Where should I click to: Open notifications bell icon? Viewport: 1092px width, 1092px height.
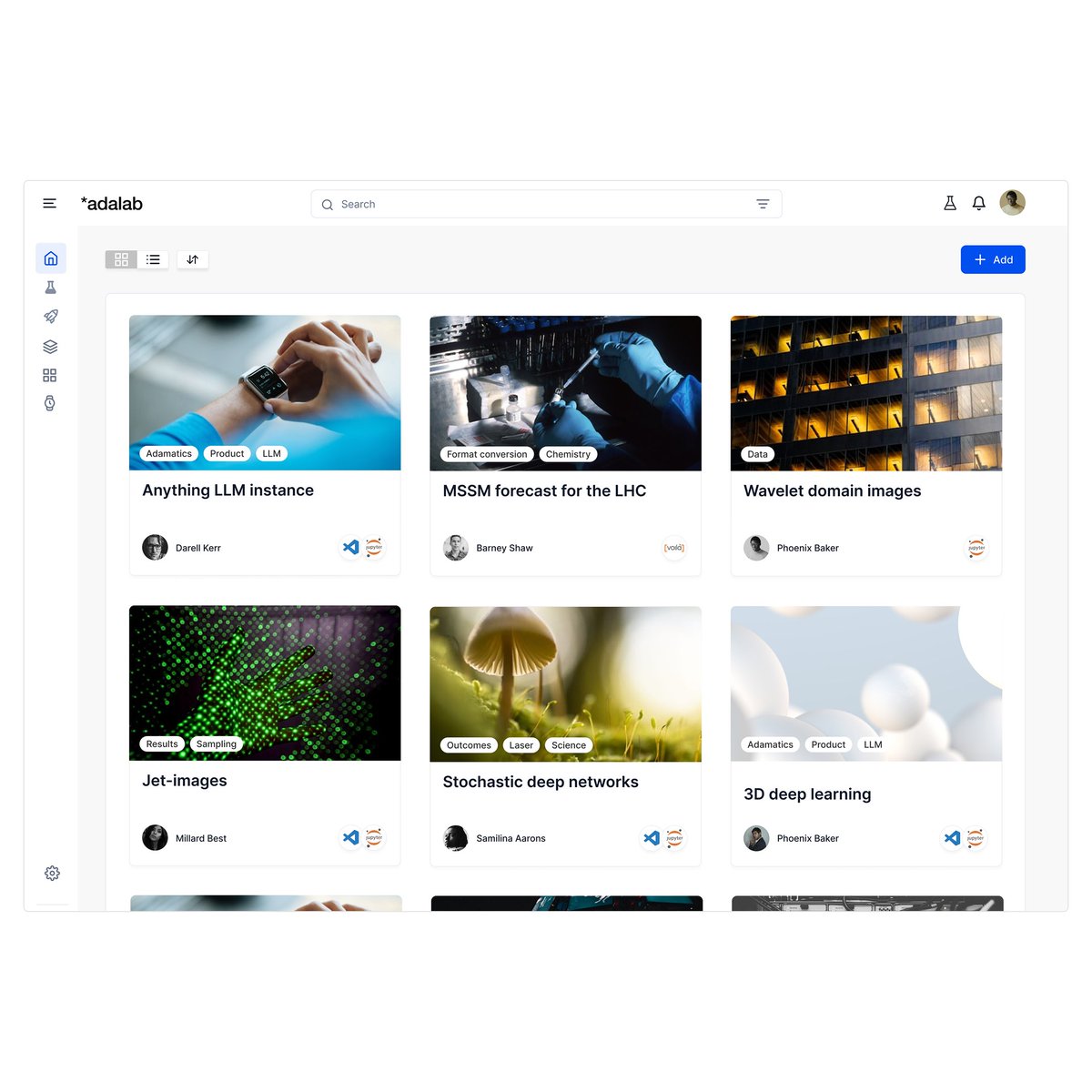(x=979, y=204)
